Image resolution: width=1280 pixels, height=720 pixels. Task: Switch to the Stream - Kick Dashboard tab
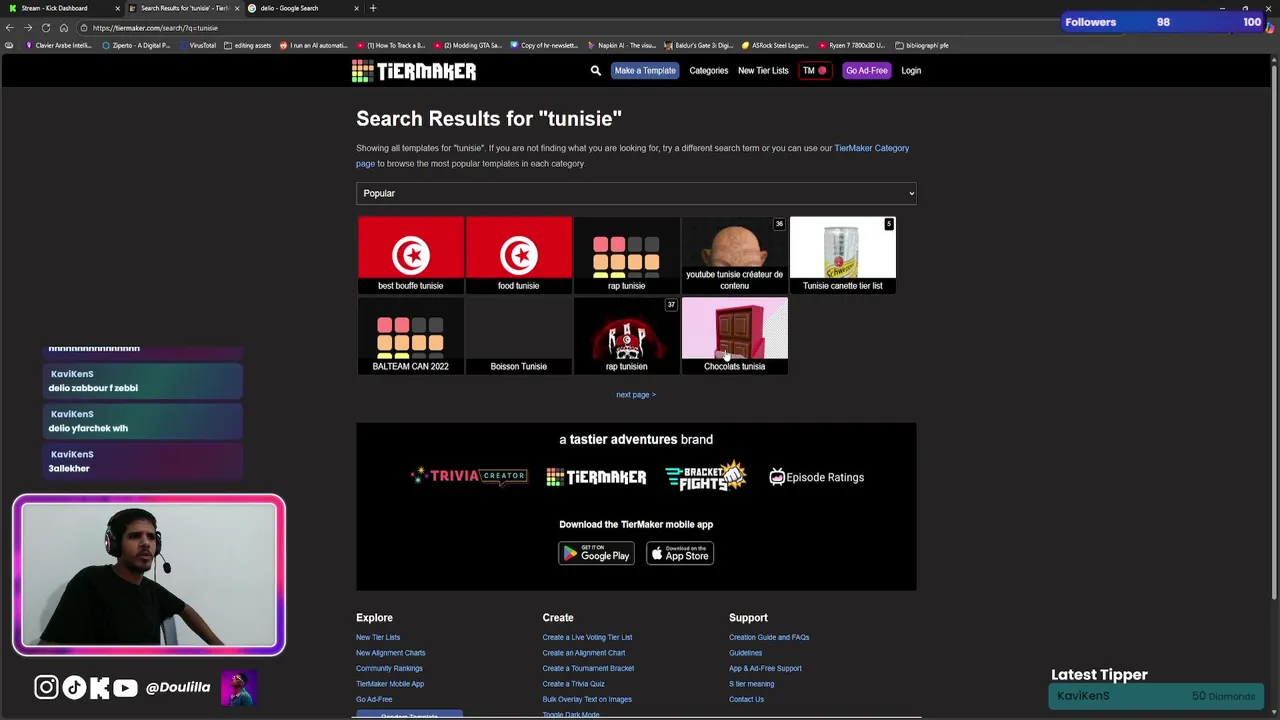tap(62, 8)
